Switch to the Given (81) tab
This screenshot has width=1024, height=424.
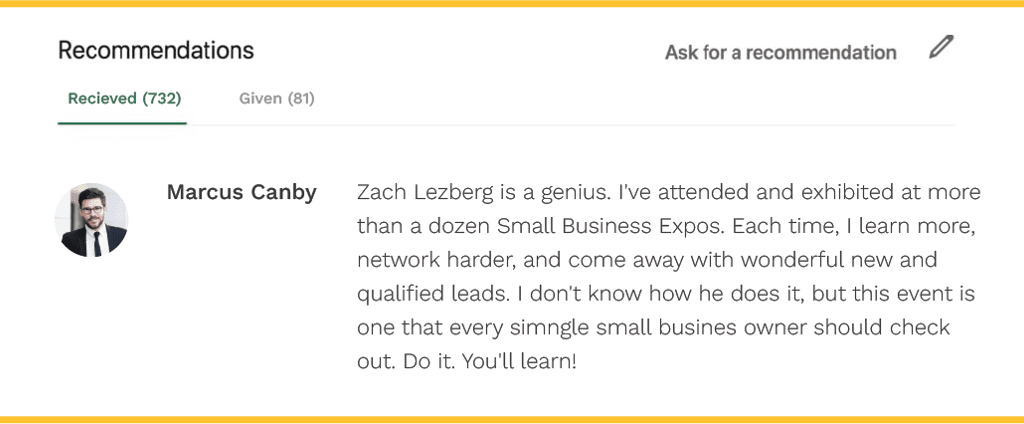(277, 99)
